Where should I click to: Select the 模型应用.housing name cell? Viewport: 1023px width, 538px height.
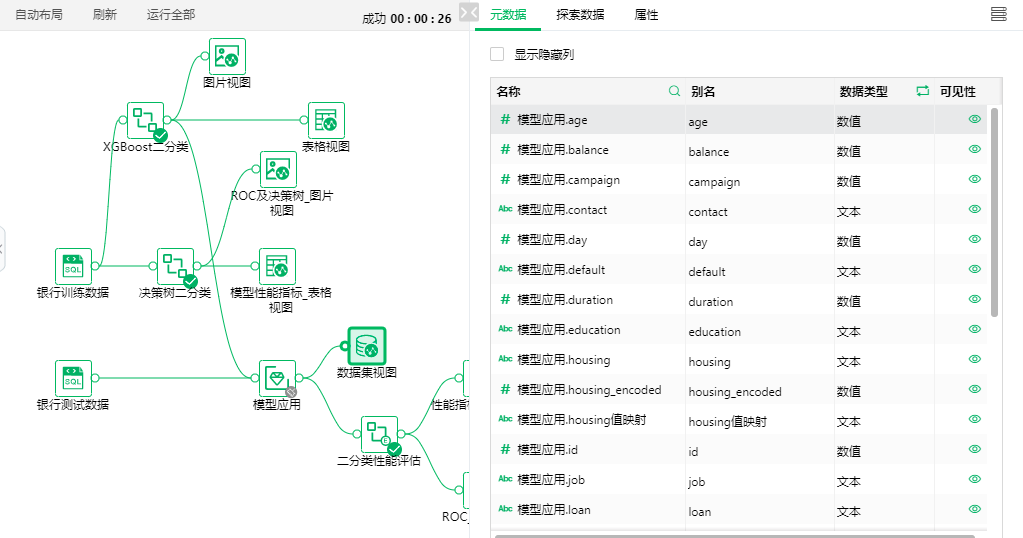(x=588, y=359)
